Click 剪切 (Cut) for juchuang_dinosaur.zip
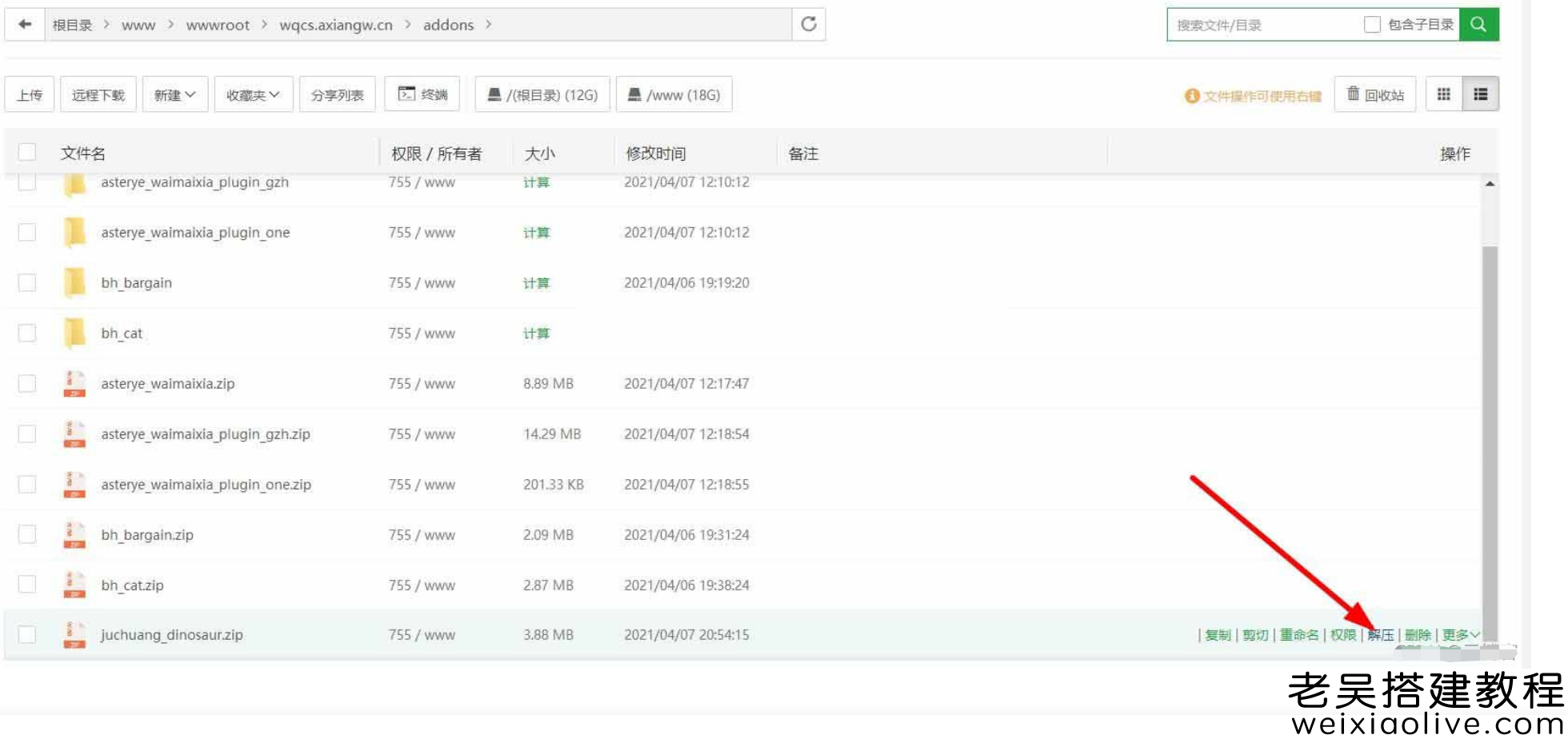Image resolution: width=1568 pixels, height=739 pixels. point(1256,635)
